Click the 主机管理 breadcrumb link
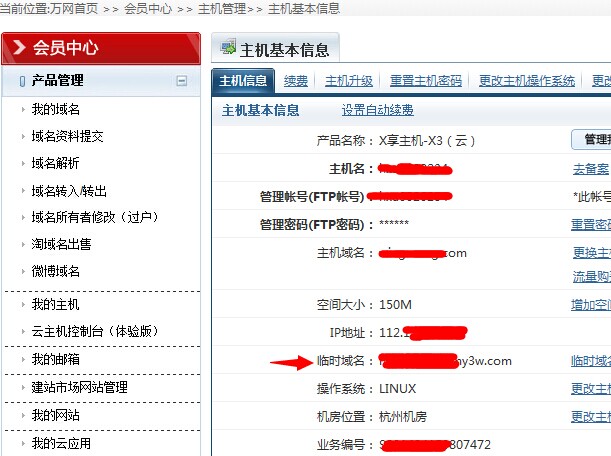The width and height of the screenshot is (611, 456). pos(222,8)
